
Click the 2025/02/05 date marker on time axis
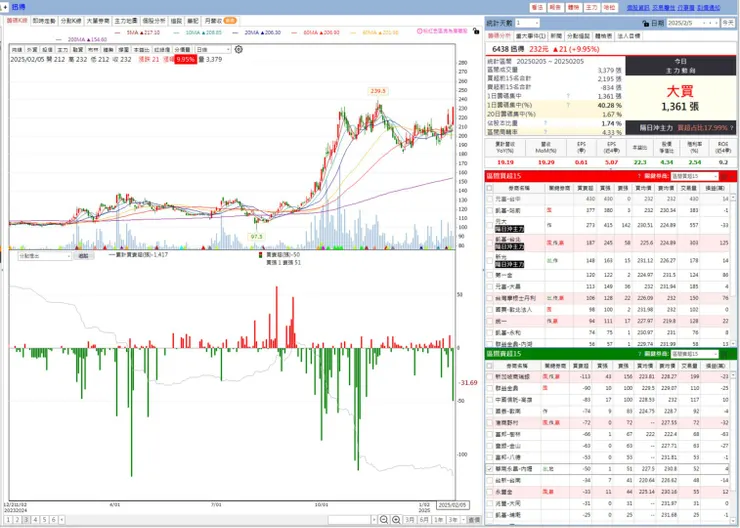pyautogui.click(x=453, y=505)
